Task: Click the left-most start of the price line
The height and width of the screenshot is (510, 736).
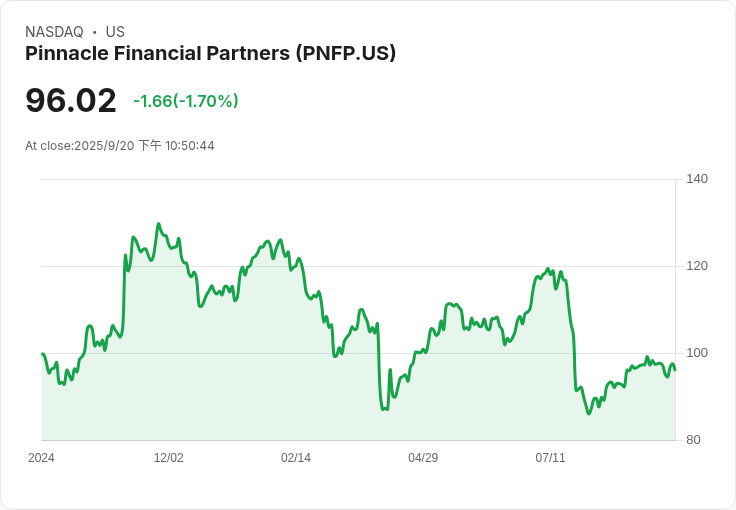Action: [x=42, y=354]
